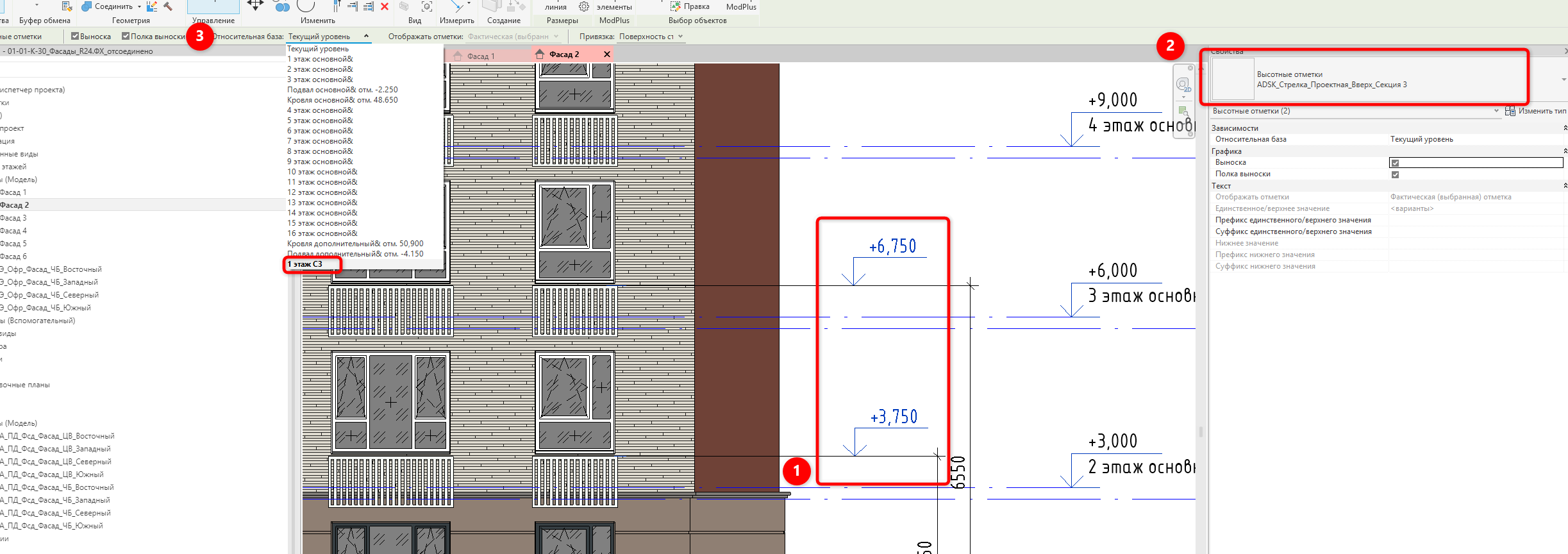Click the house icon on Фасад 2 tab
Image resolution: width=1568 pixels, height=554 pixels.
pyautogui.click(x=540, y=54)
